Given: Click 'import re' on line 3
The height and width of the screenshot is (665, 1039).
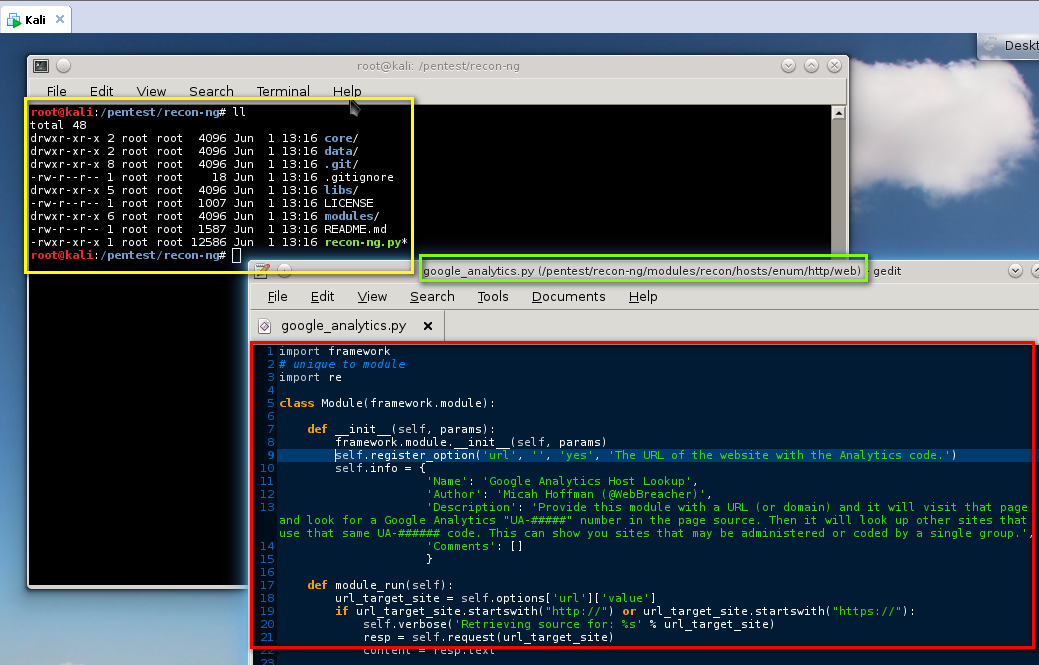Looking at the screenshot, I should point(310,377).
